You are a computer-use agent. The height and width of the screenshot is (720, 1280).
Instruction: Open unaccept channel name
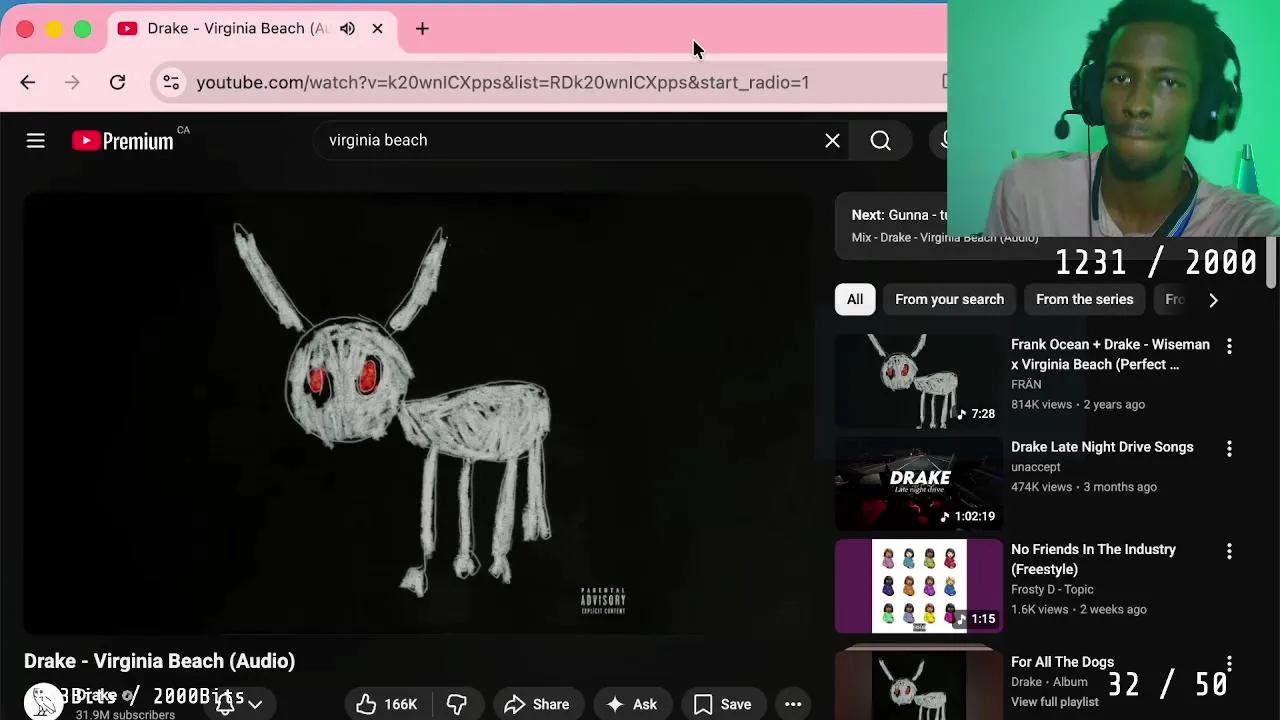(x=1036, y=467)
